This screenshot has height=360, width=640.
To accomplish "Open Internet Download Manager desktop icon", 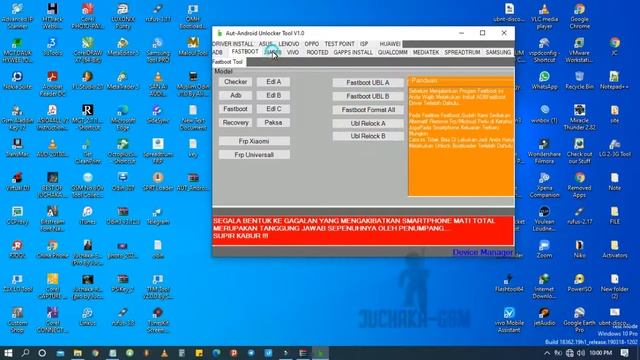I will (544, 286).
